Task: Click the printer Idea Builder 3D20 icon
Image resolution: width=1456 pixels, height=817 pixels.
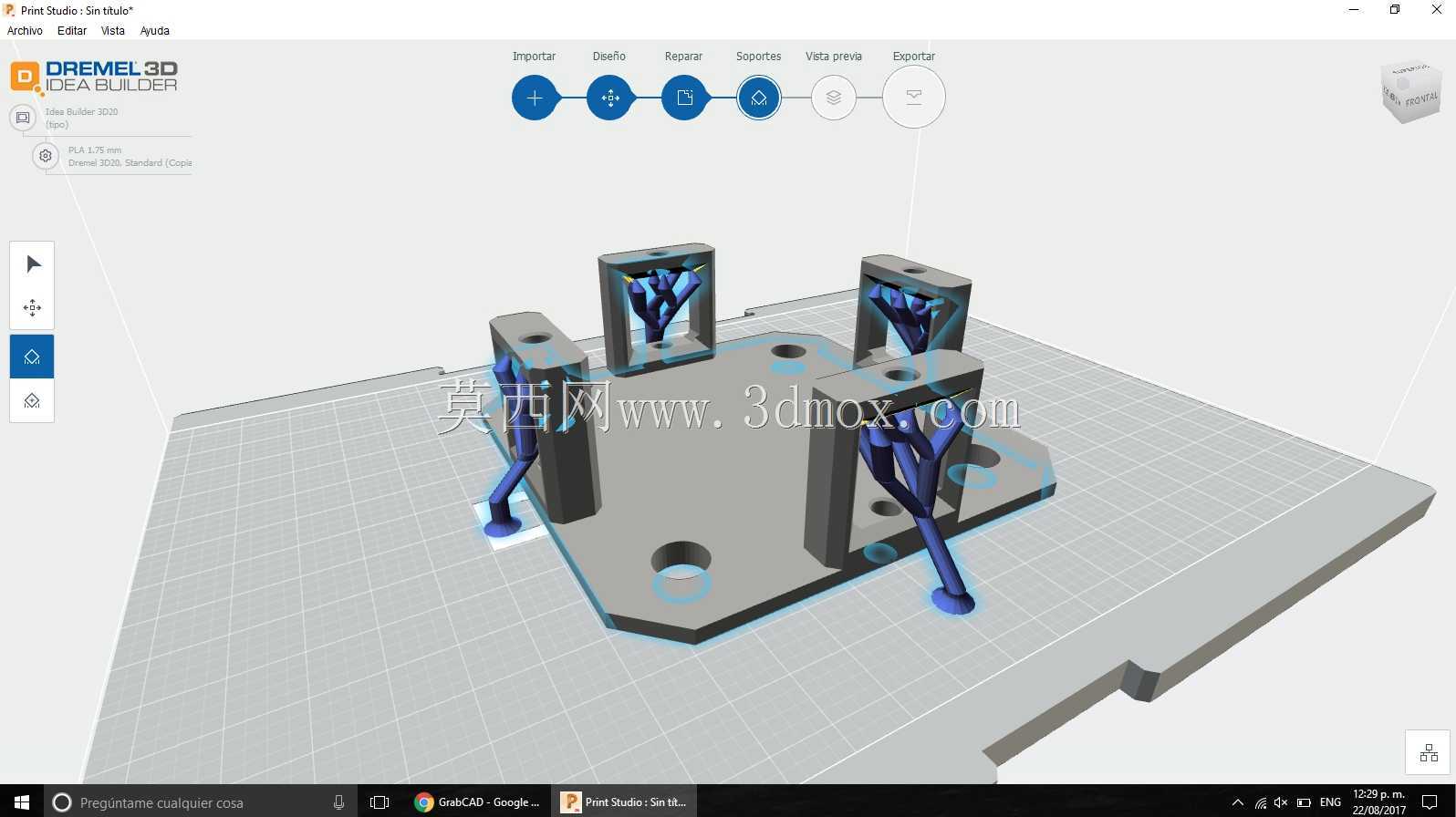Action: coord(23,118)
